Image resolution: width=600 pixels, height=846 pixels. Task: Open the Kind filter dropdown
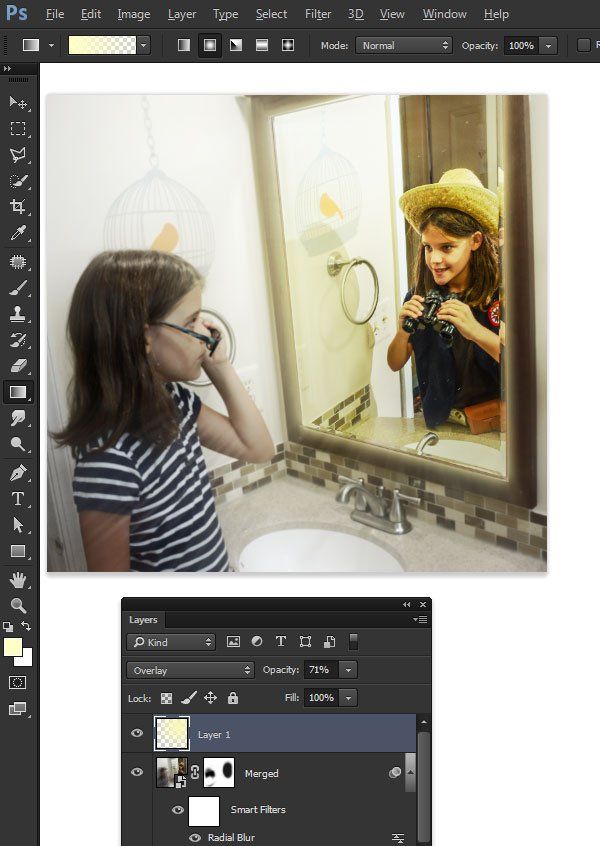coord(171,642)
